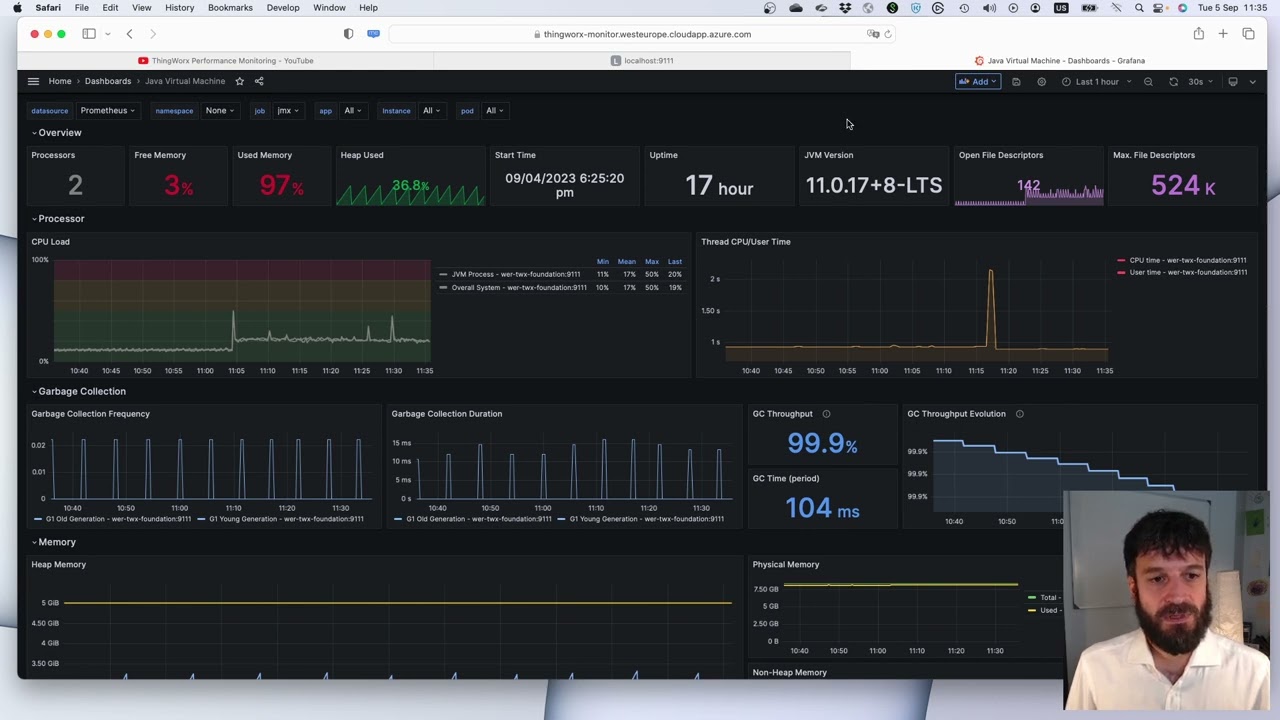Share the dashboard via share icon

tap(259, 81)
